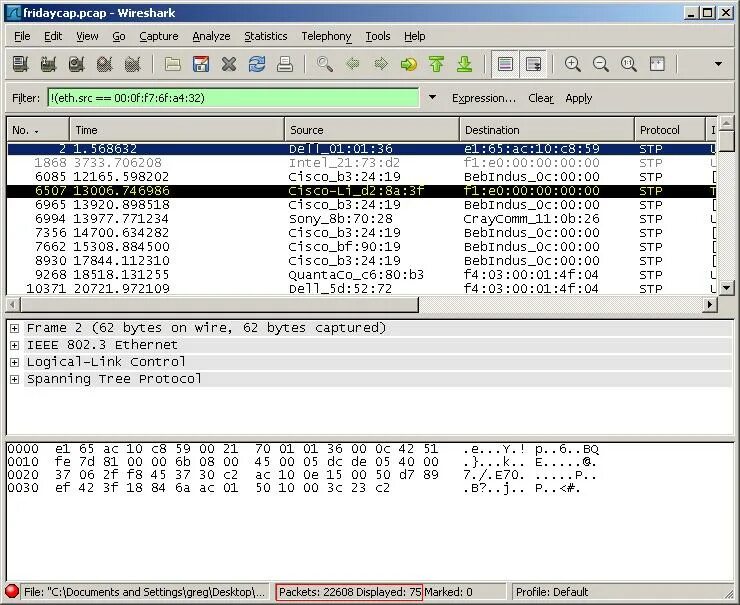Jump to last packet icon
Image resolution: width=740 pixels, height=605 pixels.
[465, 64]
